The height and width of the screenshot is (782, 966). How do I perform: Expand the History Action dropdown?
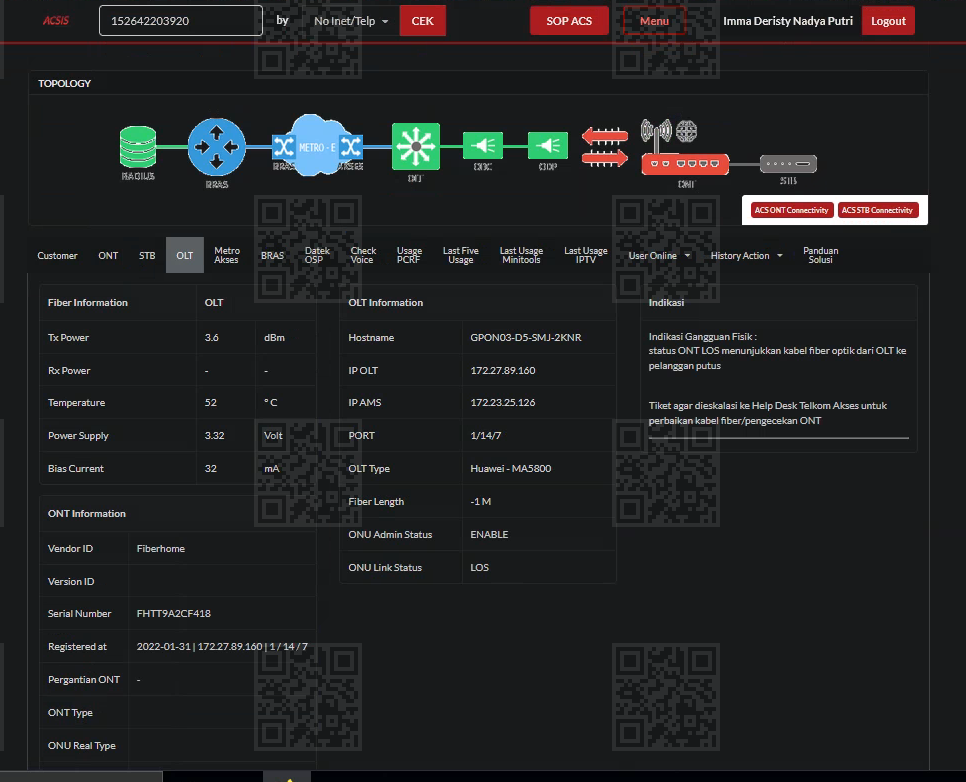point(746,255)
